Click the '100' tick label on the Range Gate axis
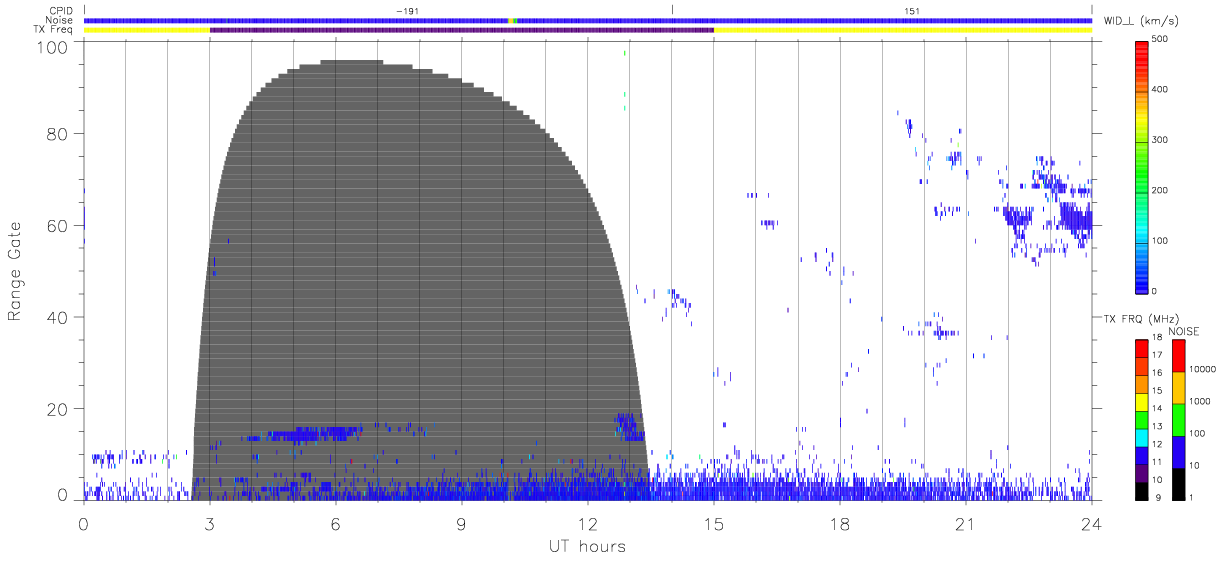 [51, 47]
